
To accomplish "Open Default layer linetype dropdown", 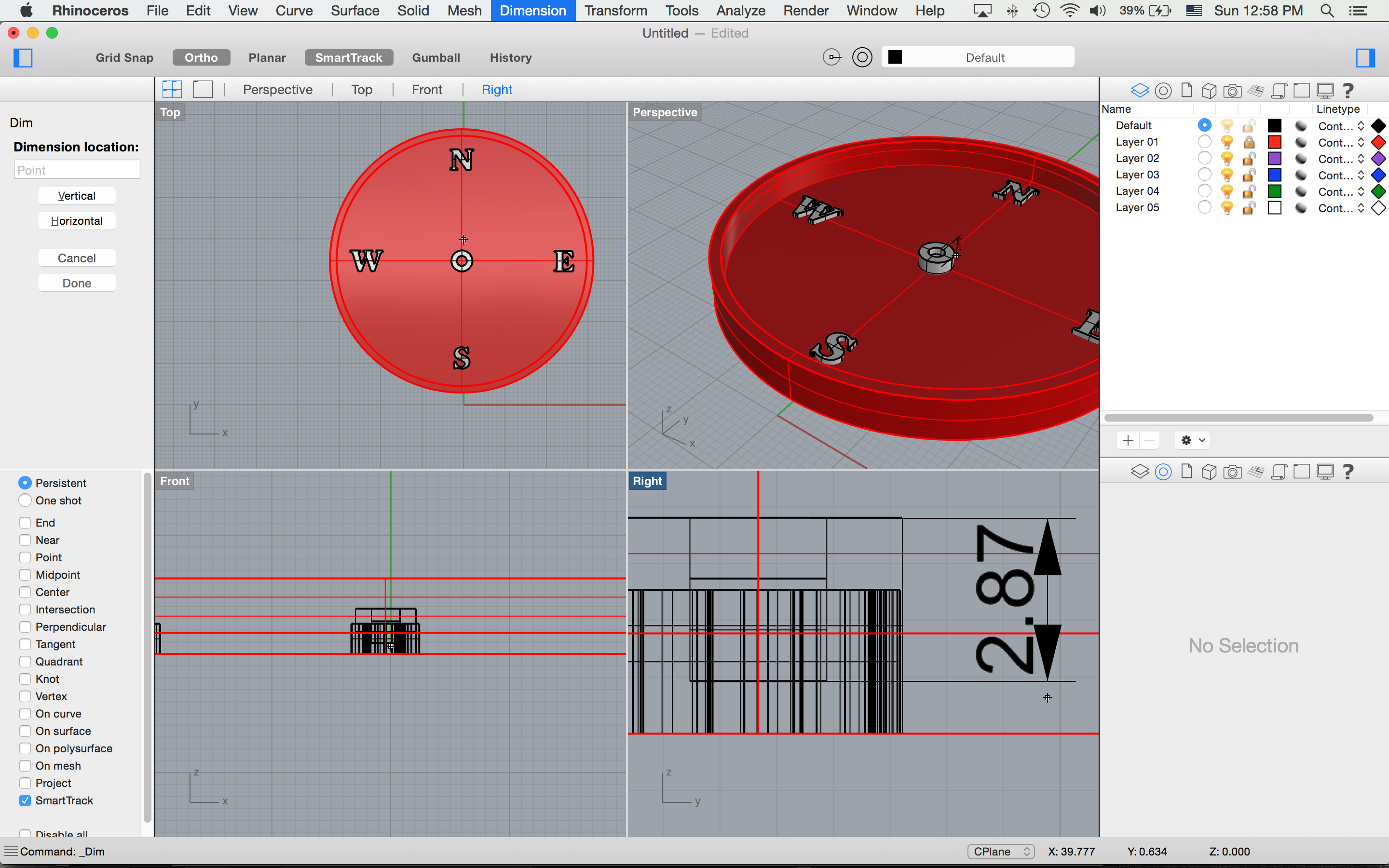I will point(1341,126).
